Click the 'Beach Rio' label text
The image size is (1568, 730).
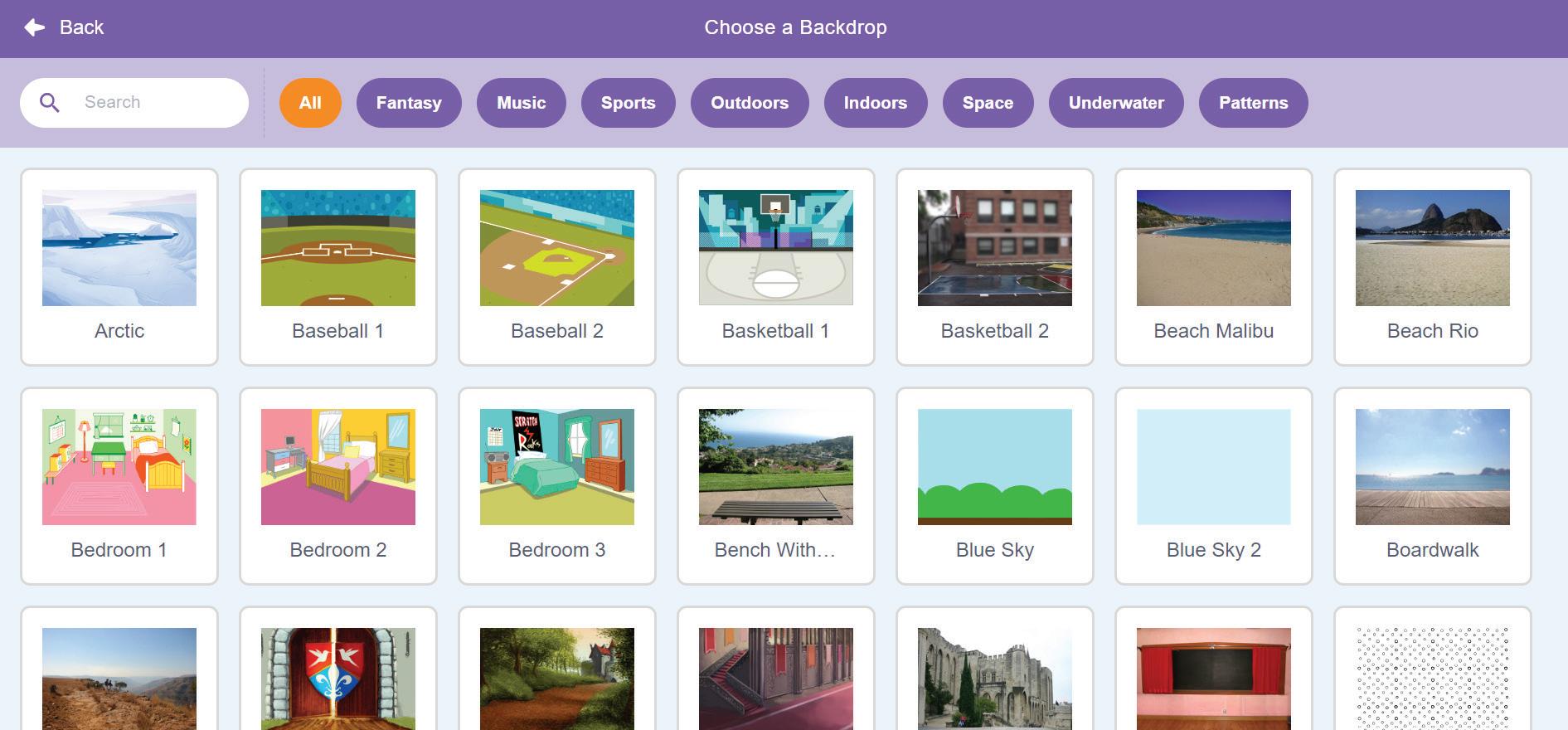tap(1433, 331)
